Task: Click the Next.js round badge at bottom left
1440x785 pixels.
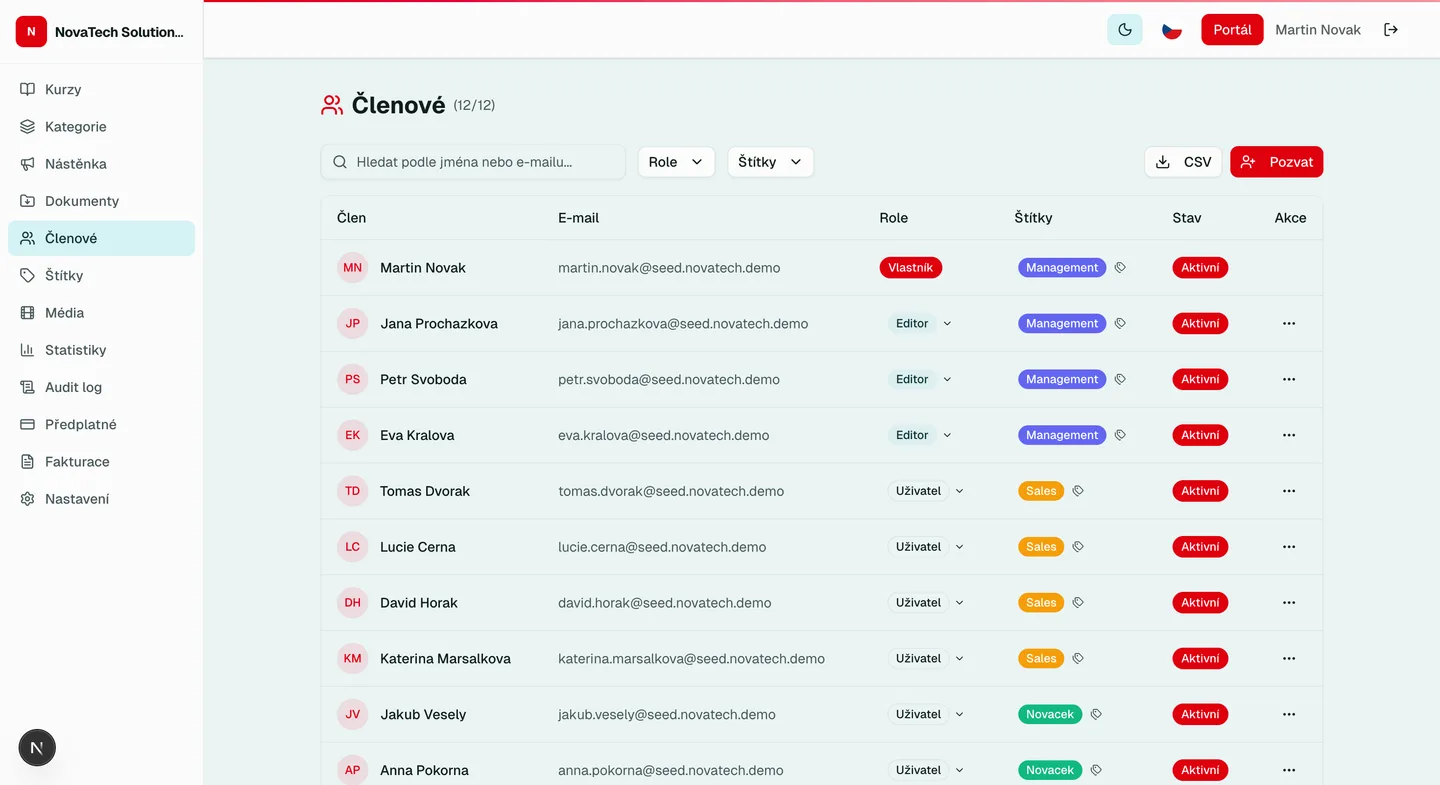Action: [37, 747]
